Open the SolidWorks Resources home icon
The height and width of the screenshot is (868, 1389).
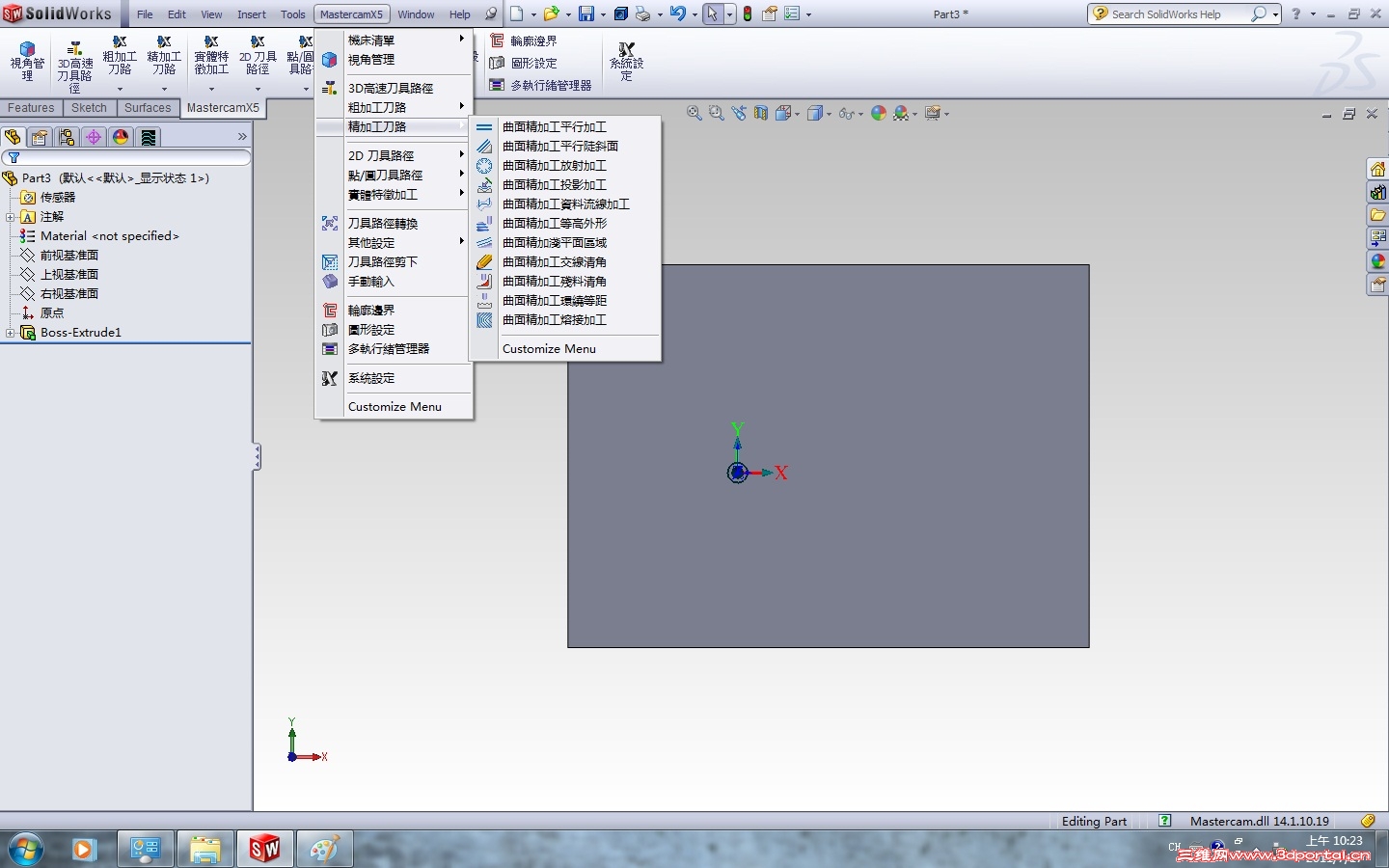click(1378, 169)
